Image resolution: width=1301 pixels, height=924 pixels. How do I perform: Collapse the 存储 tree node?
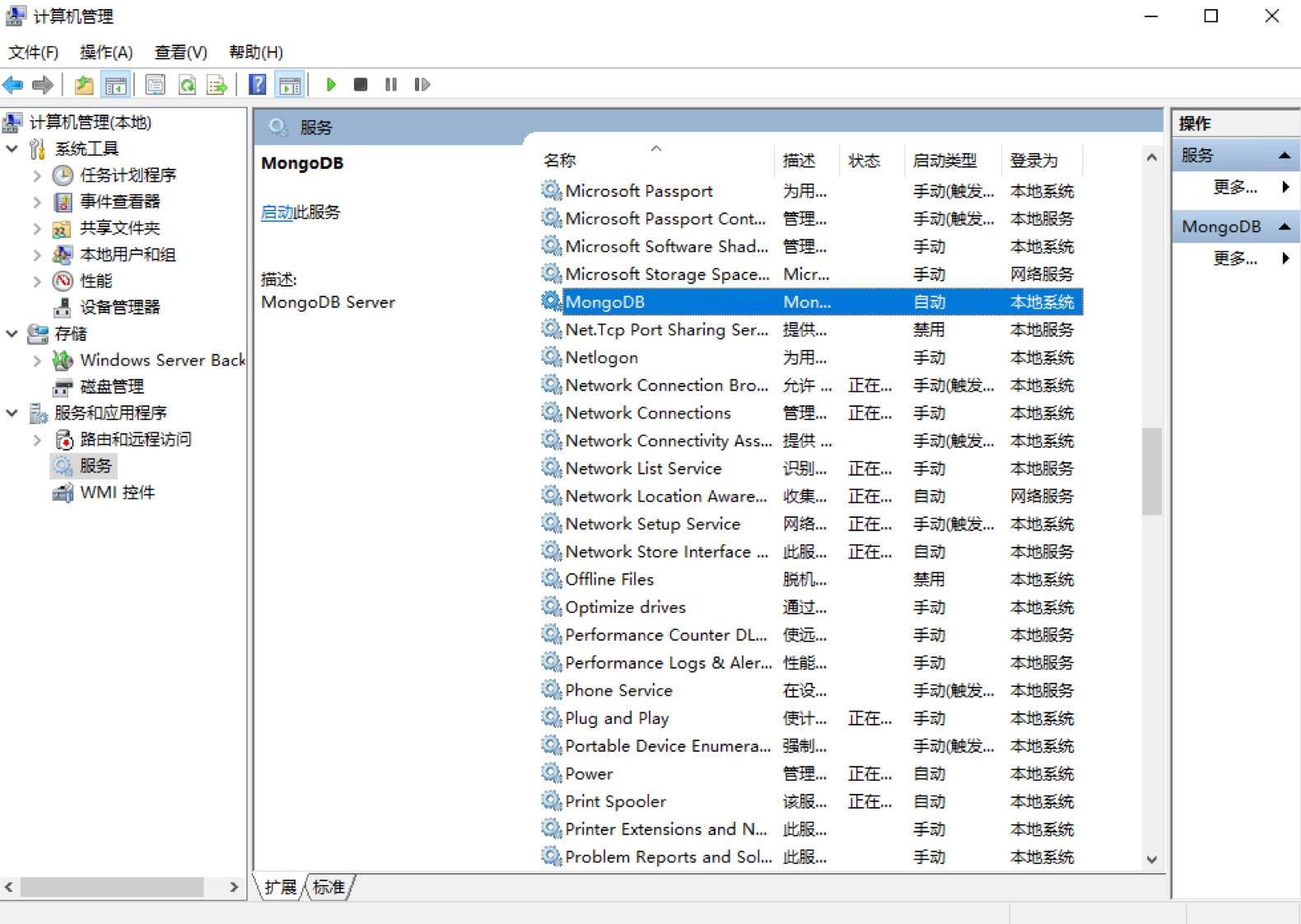tap(12, 334)
